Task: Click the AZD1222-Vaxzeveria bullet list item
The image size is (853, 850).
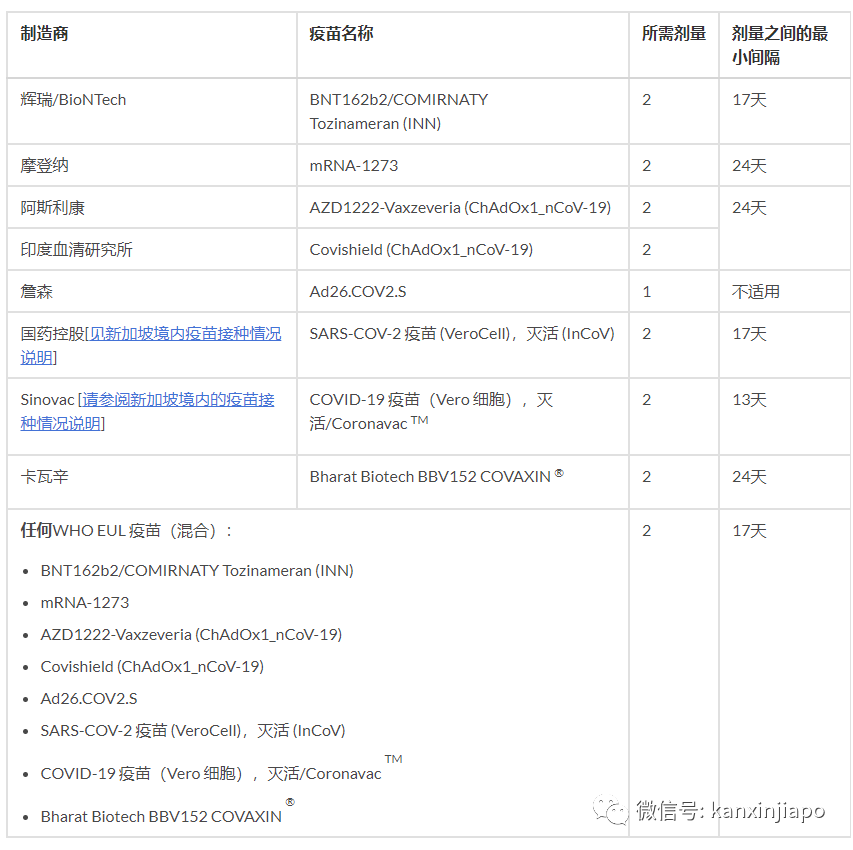Action: pyautogui.click(x=191, y=635)
